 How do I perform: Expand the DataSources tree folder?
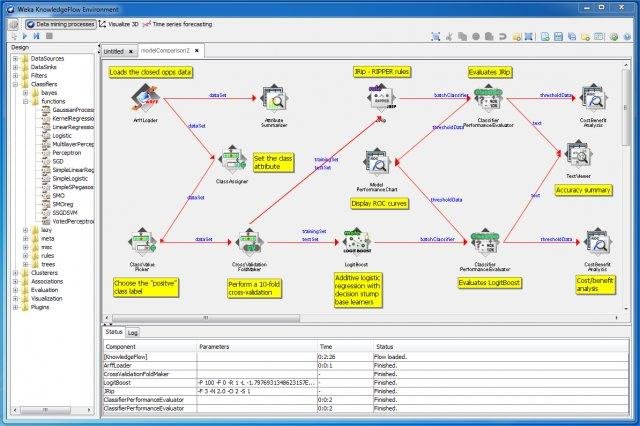[x=16, y=58]
